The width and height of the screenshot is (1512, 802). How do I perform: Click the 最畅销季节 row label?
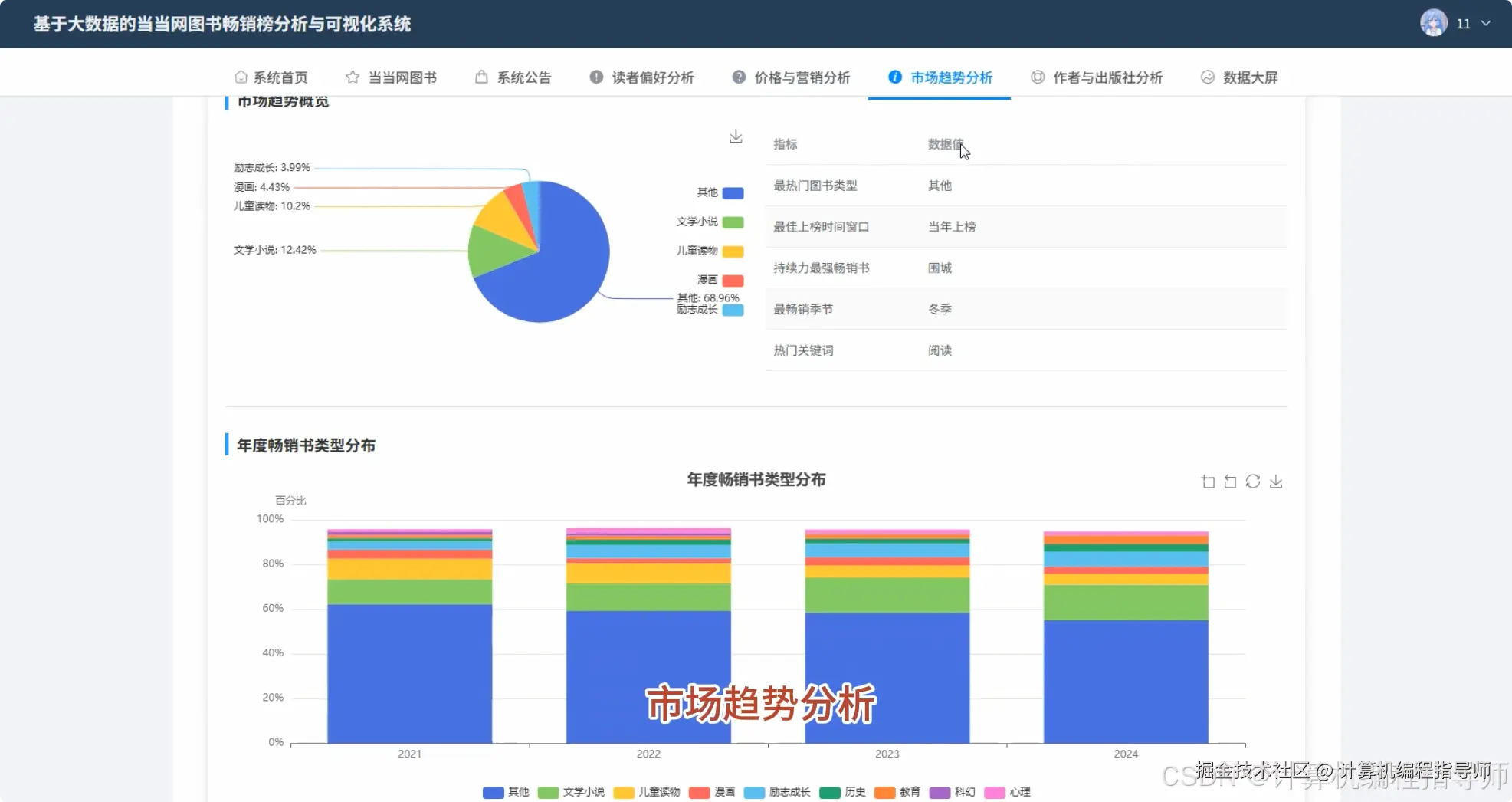click(803, 309)
